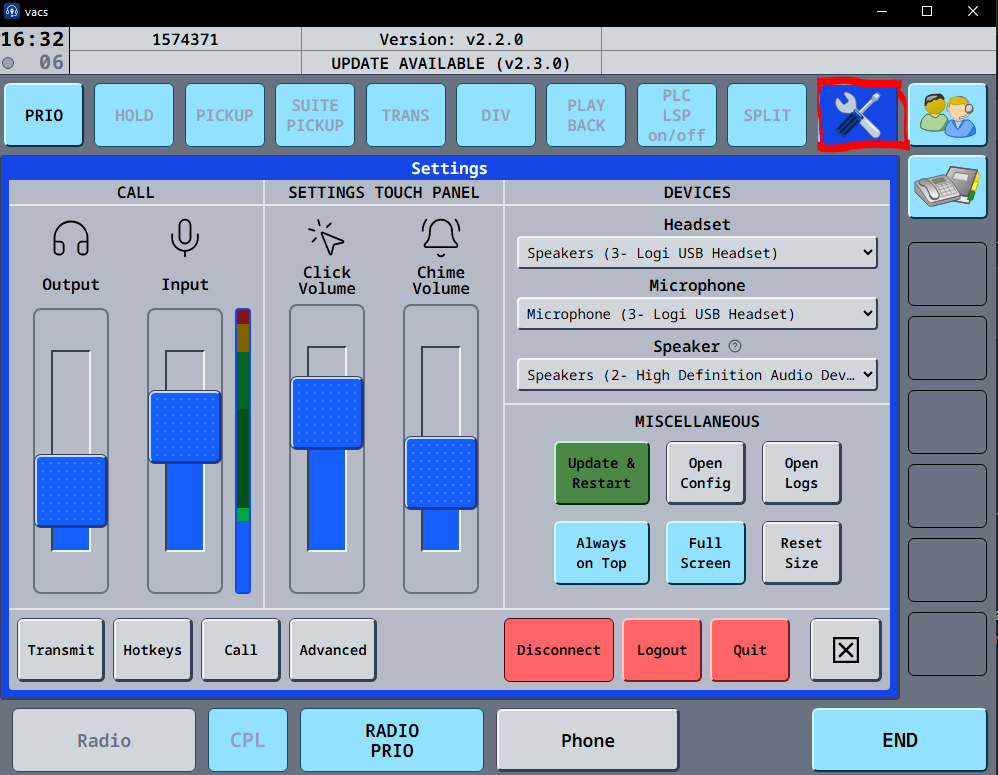Open the settings wrench and screwdriver icon
The height and width of the screenshot is (775, 998).
(x=859, y=115)
